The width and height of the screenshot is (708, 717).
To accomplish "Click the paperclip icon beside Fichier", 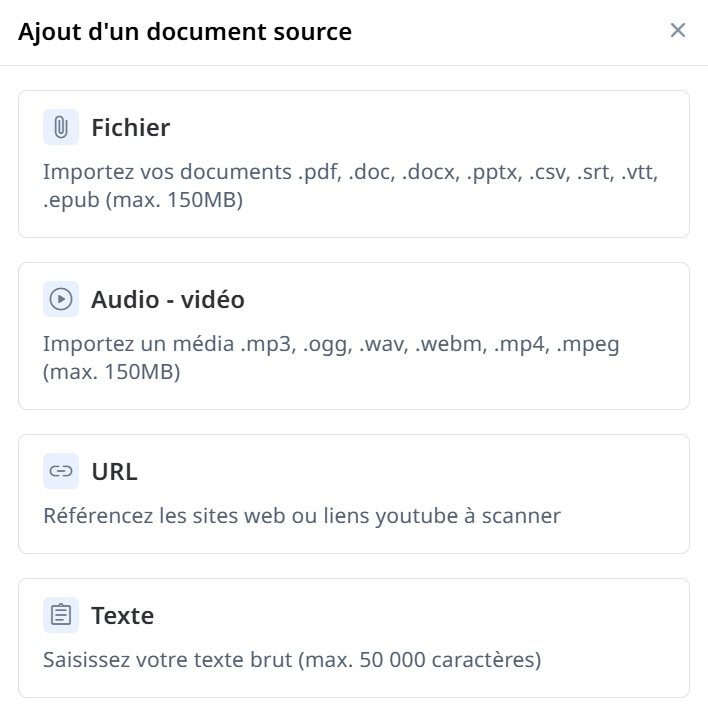I will pyautogui.click(x=61, y=128).
